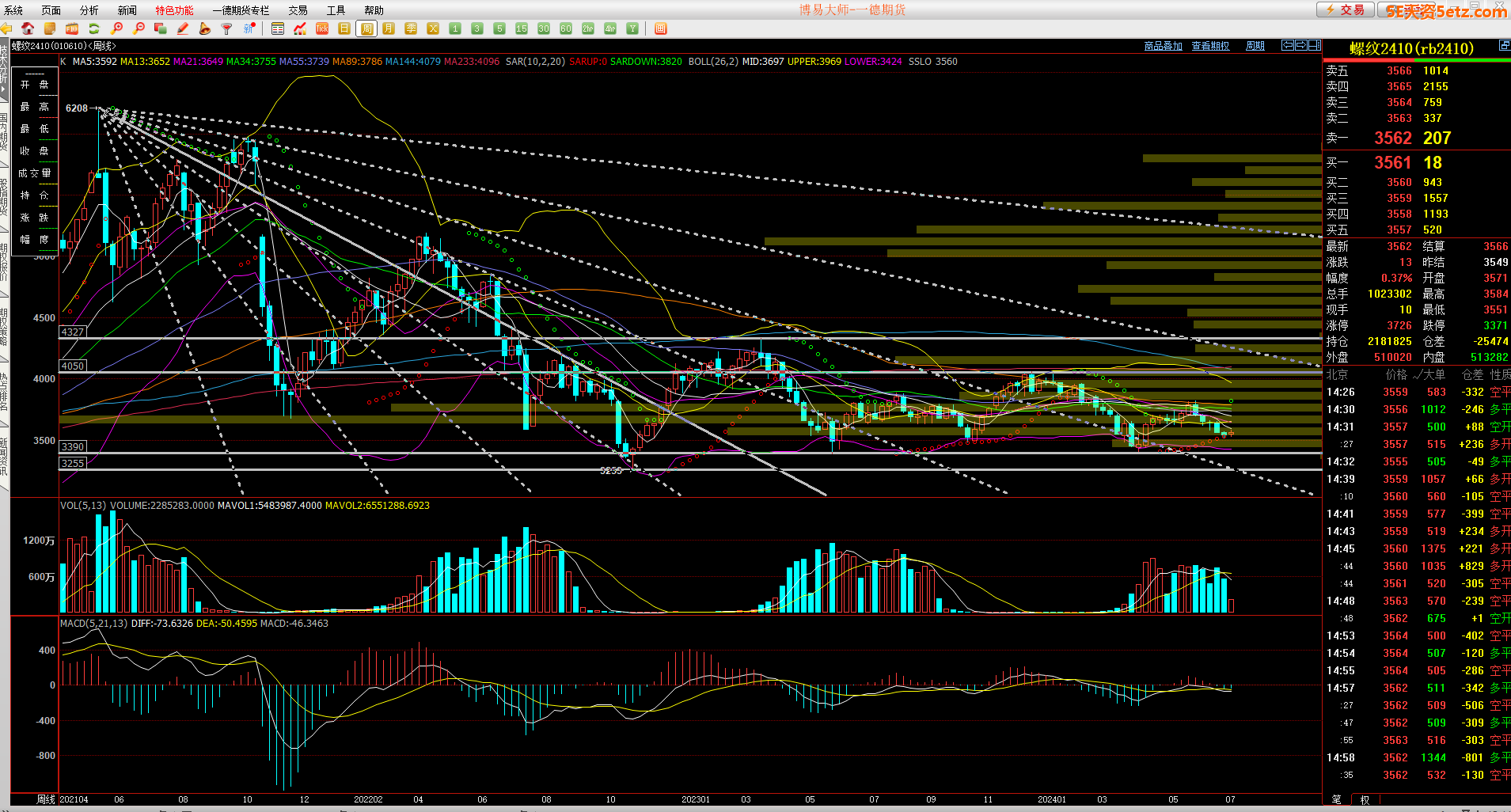Viewport: 1511px width, 812px height.
Task: Open the 工具 menu
Action: [x=336, y=10]
